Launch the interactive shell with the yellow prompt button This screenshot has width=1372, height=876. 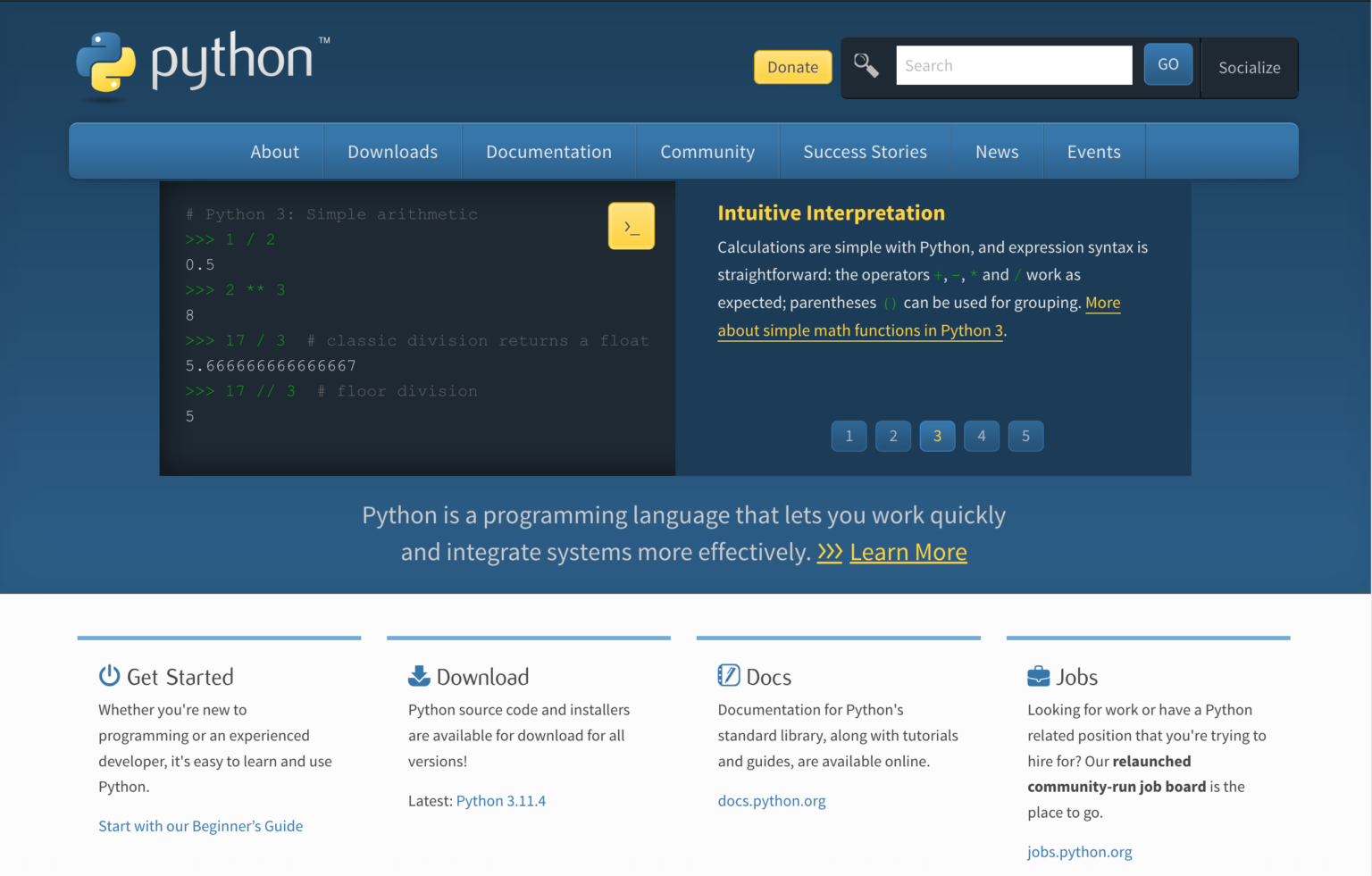(632, 226)
